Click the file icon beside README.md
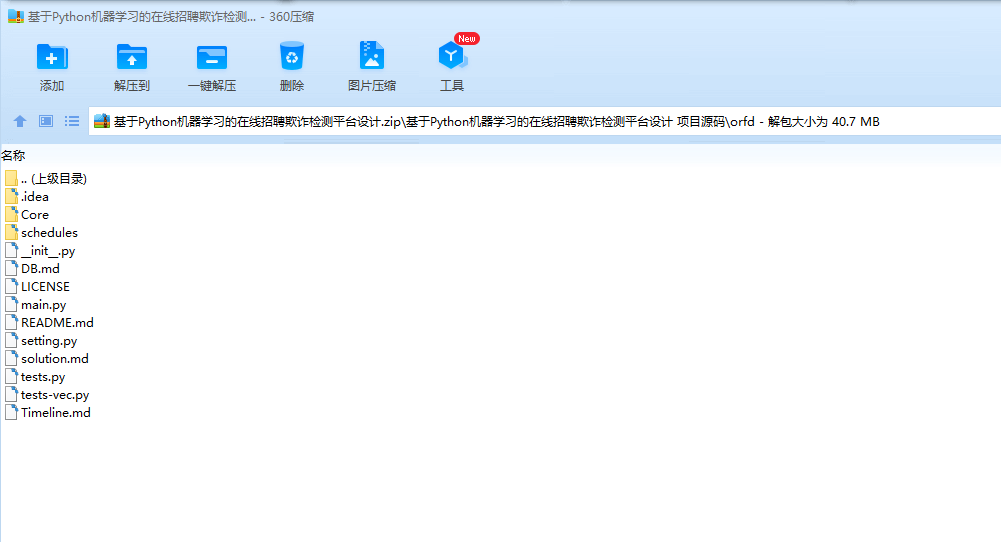The image size is (1001, 542). coord(11,322)
